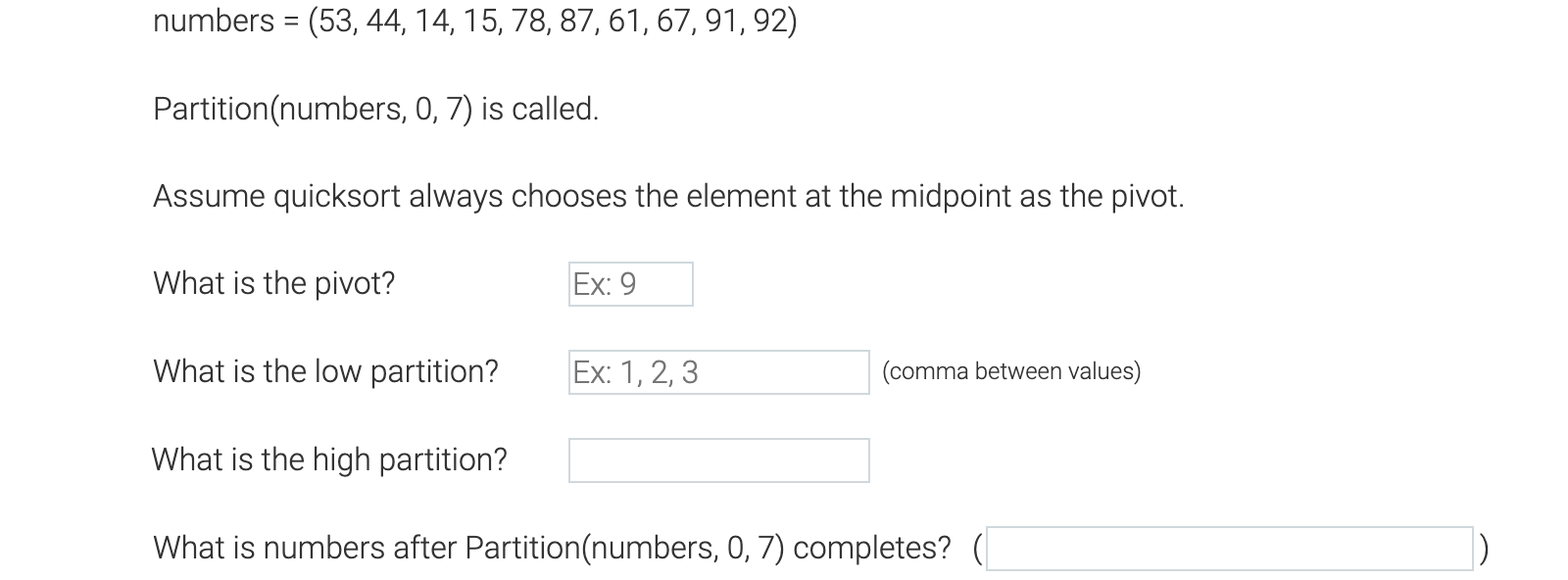
Task: Click the opening parenthesis before the last field
Action: tap(976, 549)
